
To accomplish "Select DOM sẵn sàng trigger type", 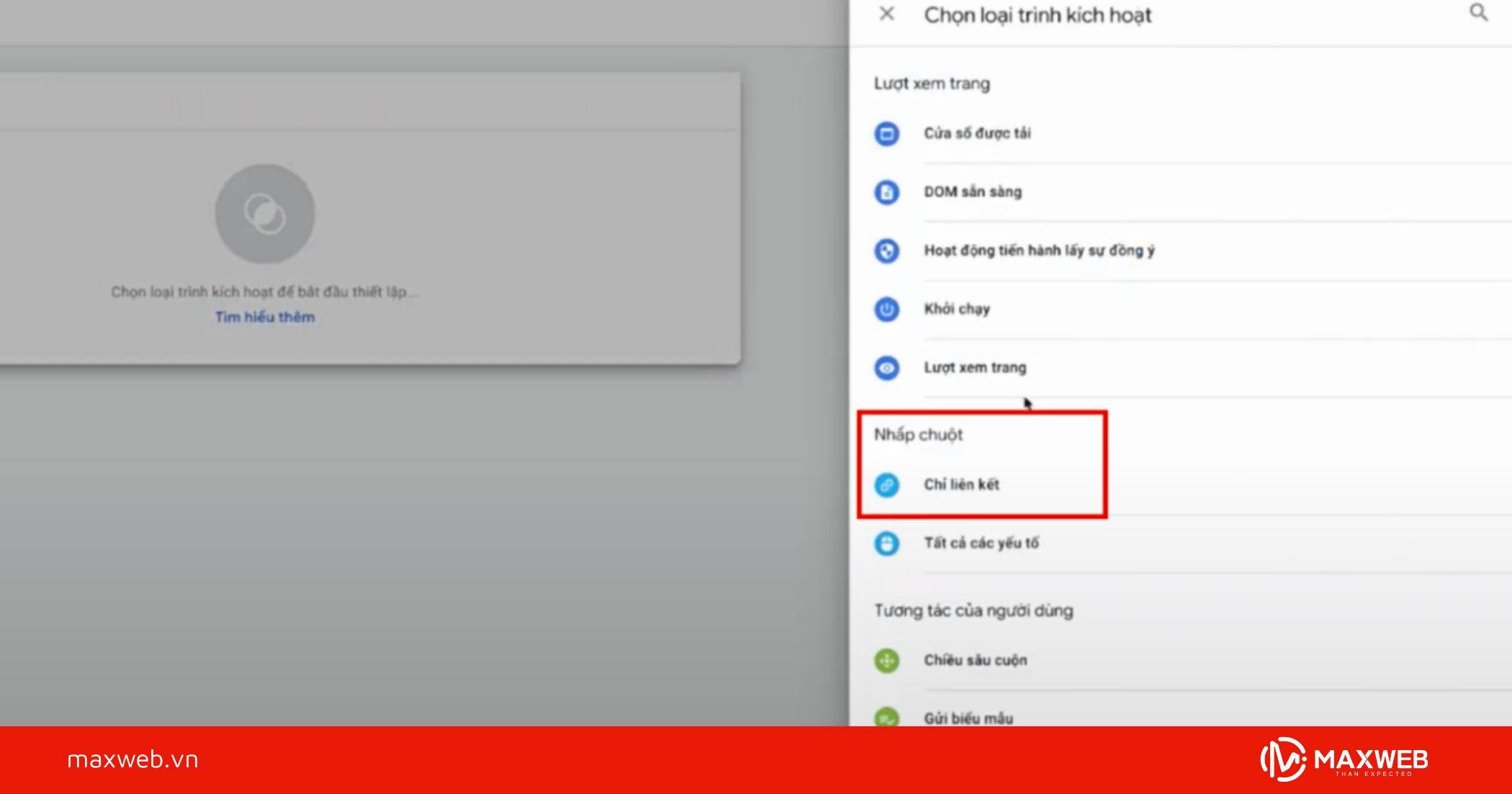I will pyautogui.click(x=973, y=192).
